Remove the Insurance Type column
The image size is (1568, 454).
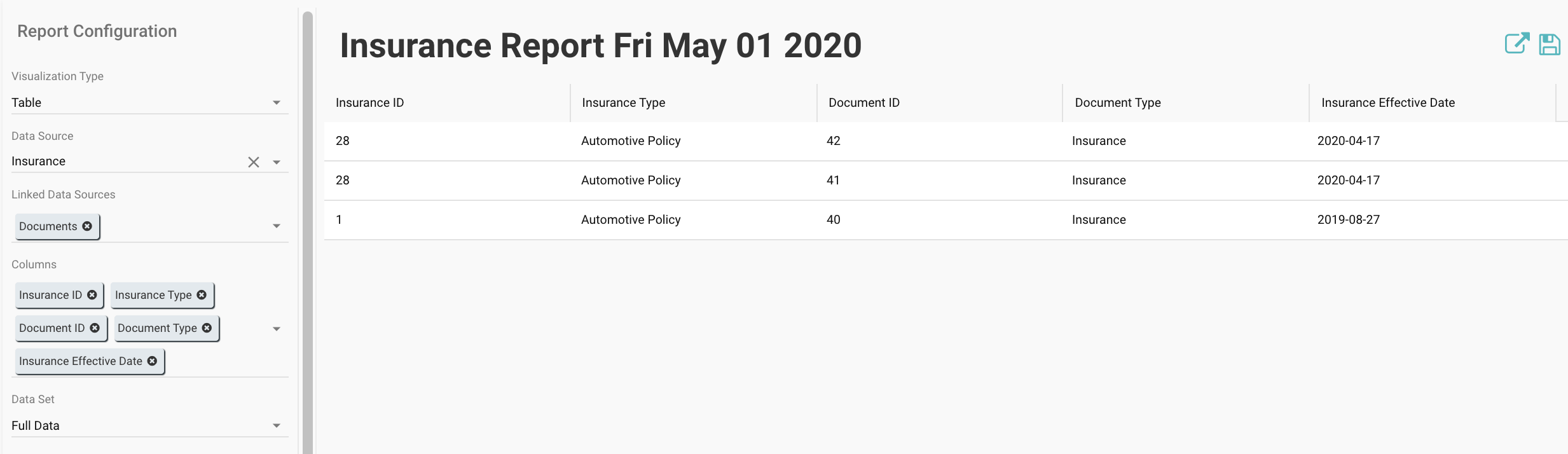[x=202, y=294]
